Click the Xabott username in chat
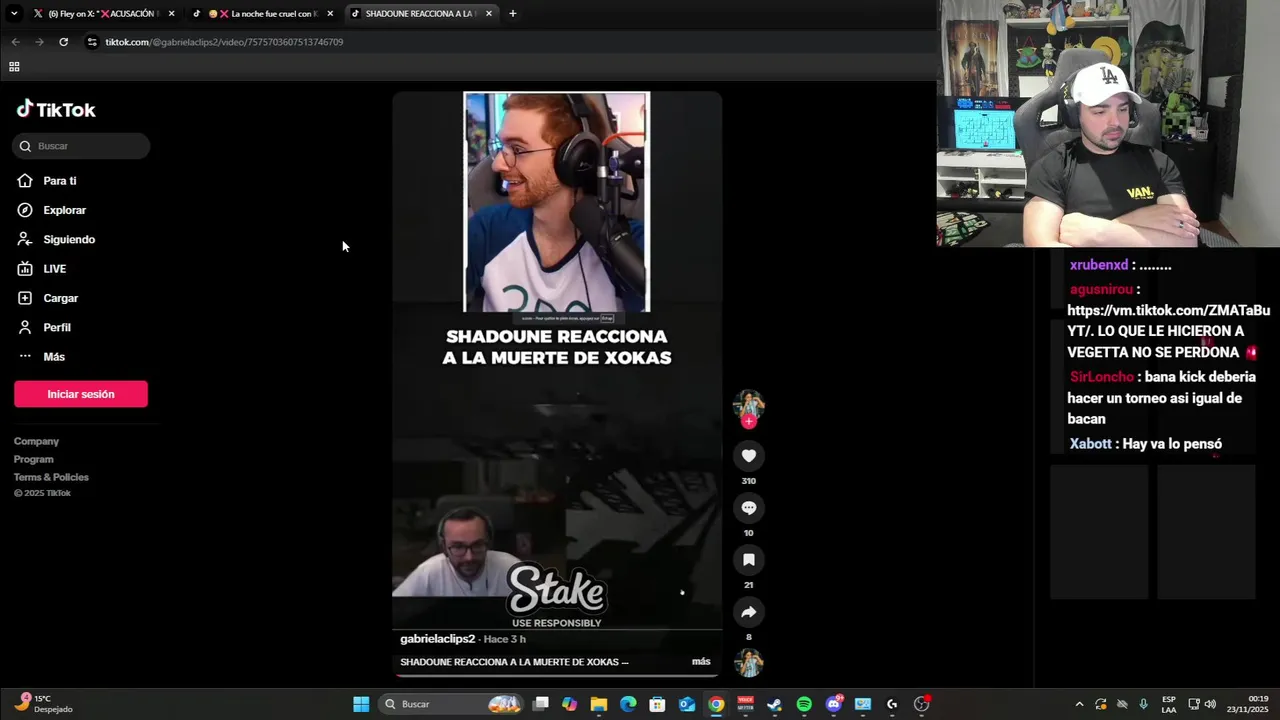This screenshot has width=1280, height=720. (1090, 444)
